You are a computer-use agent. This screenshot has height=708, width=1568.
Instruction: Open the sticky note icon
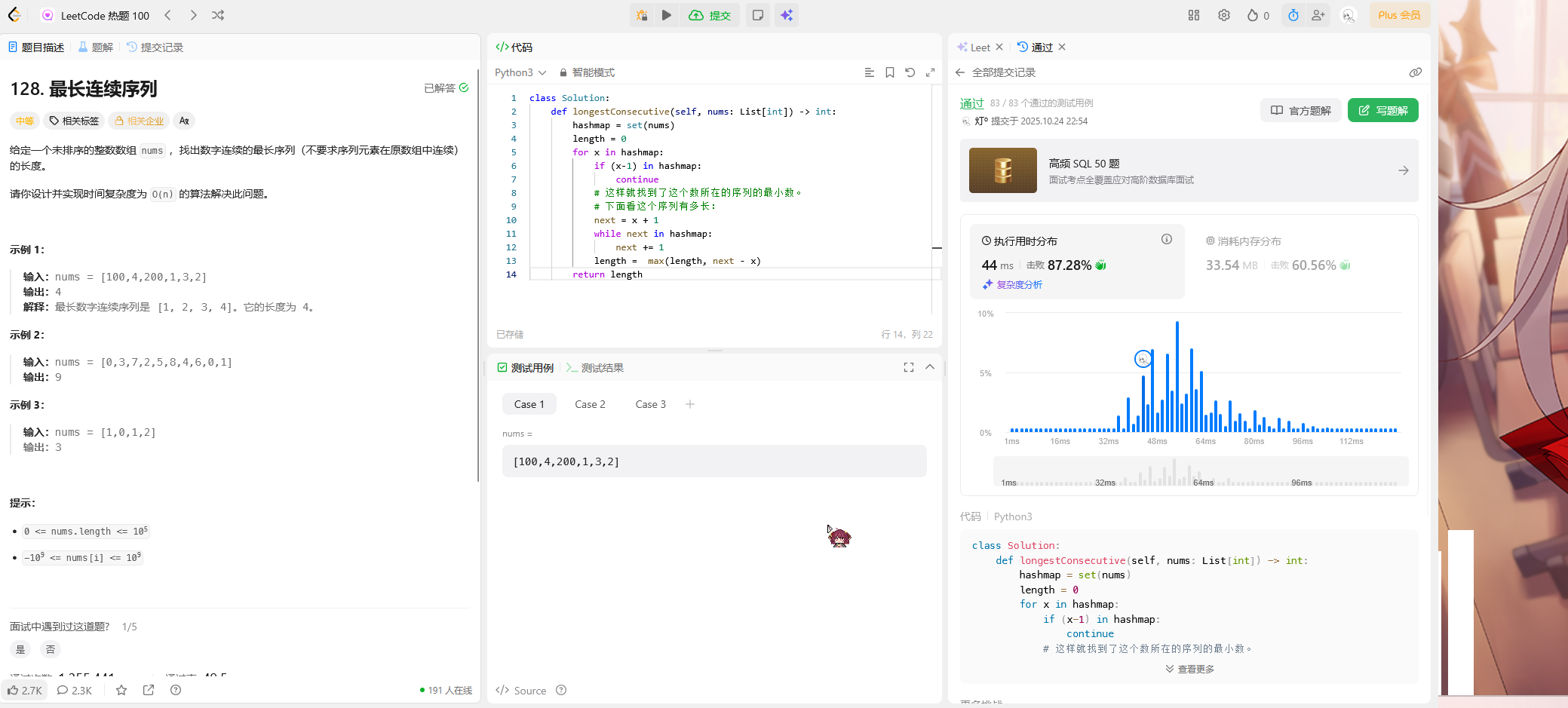[758, 15]
